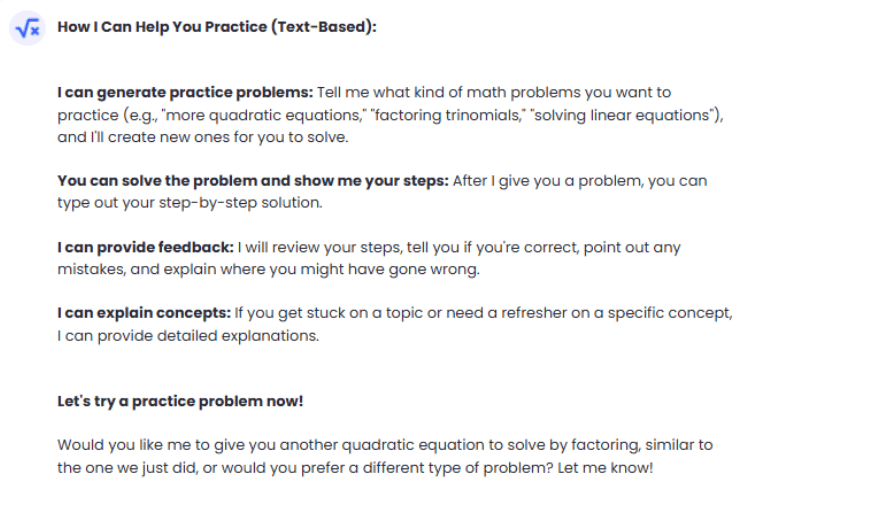Click the bold 'I can provide feedback:' label
The width and height of the screenshot is (889, 505).
pos(145,248)
